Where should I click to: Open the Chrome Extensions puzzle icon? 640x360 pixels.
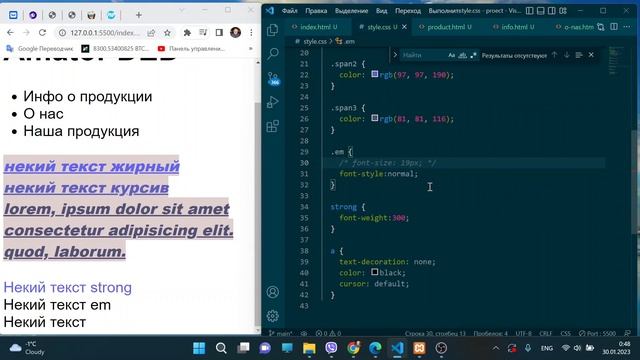click(x=187, y=33)
